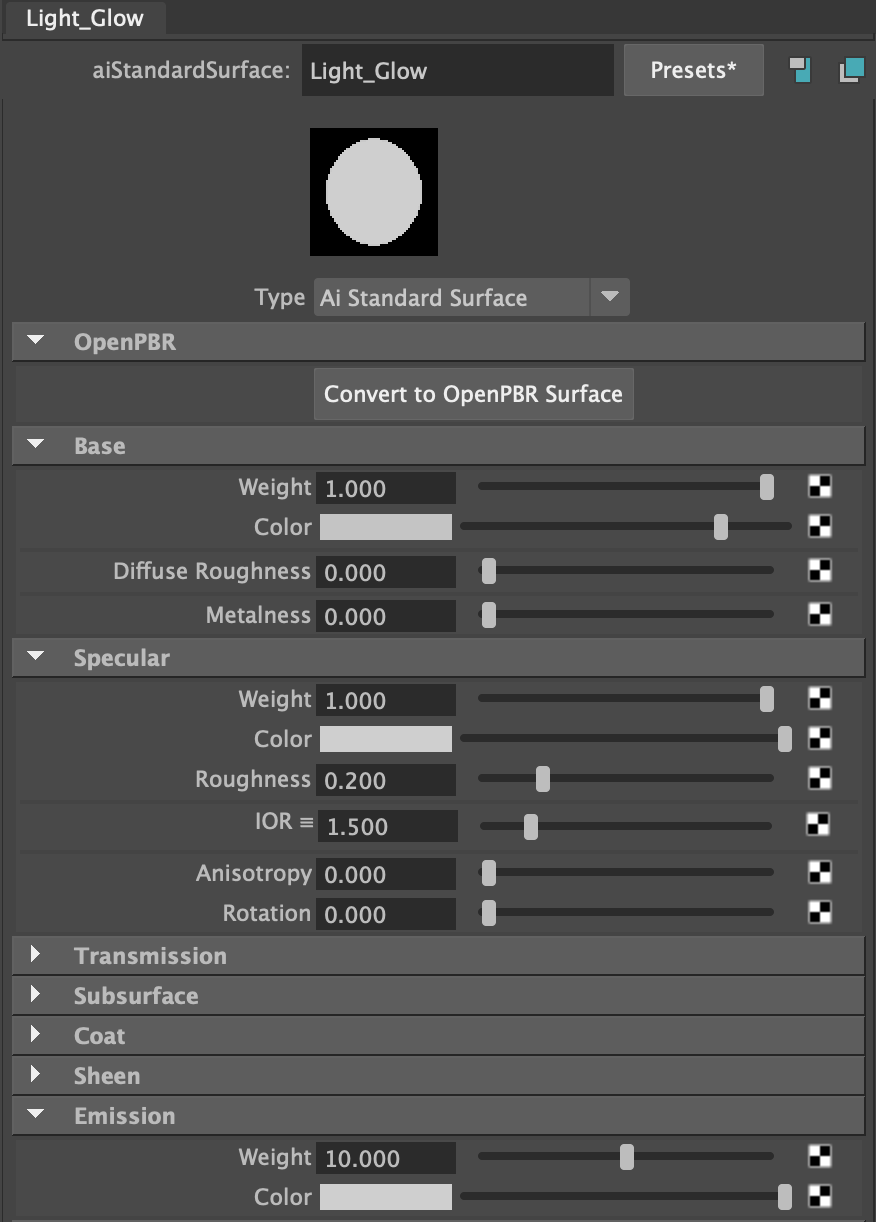Click the input connection icon beside Presets
Image resolution: width=876 pixels, height=1222 pixels.
tap(800, 70)
